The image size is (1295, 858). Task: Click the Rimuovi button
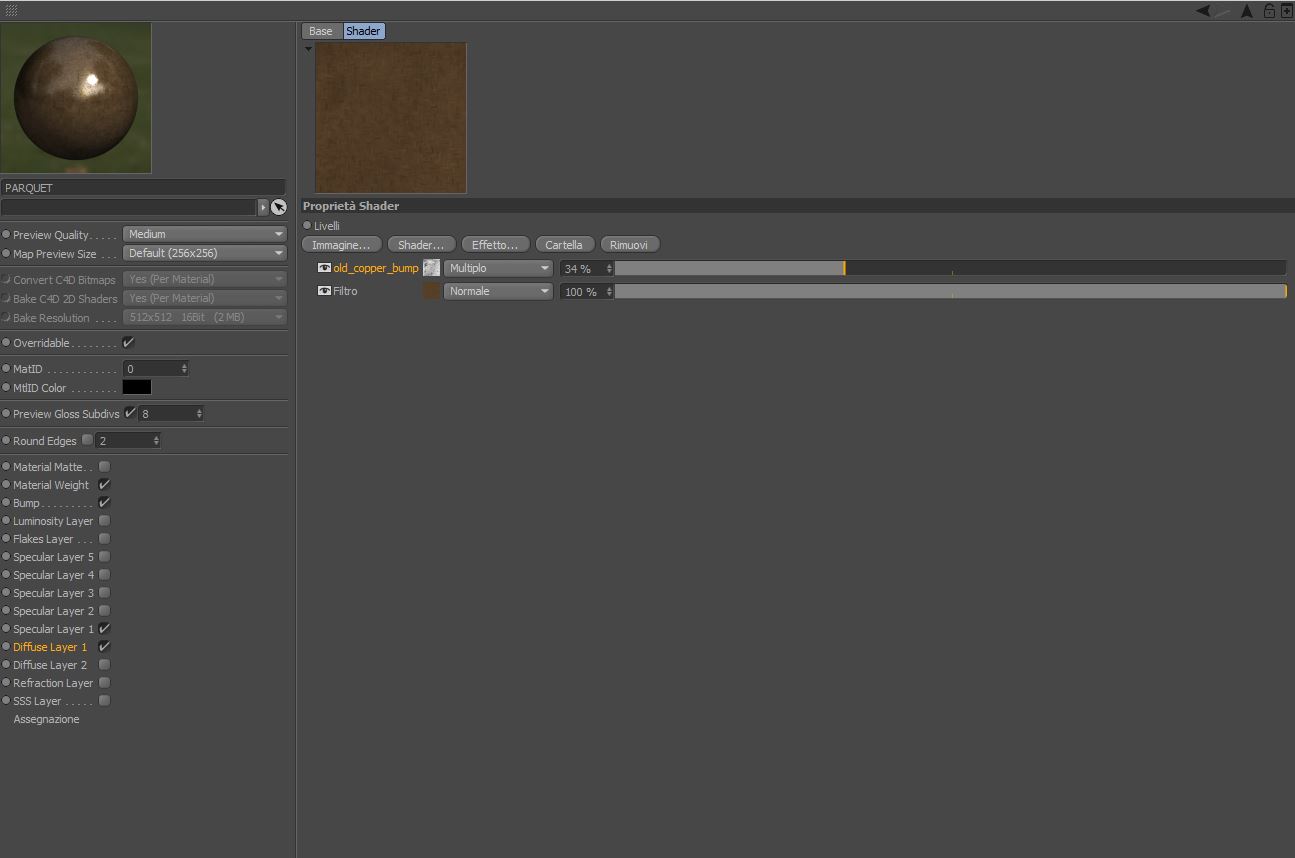[629, 245]
